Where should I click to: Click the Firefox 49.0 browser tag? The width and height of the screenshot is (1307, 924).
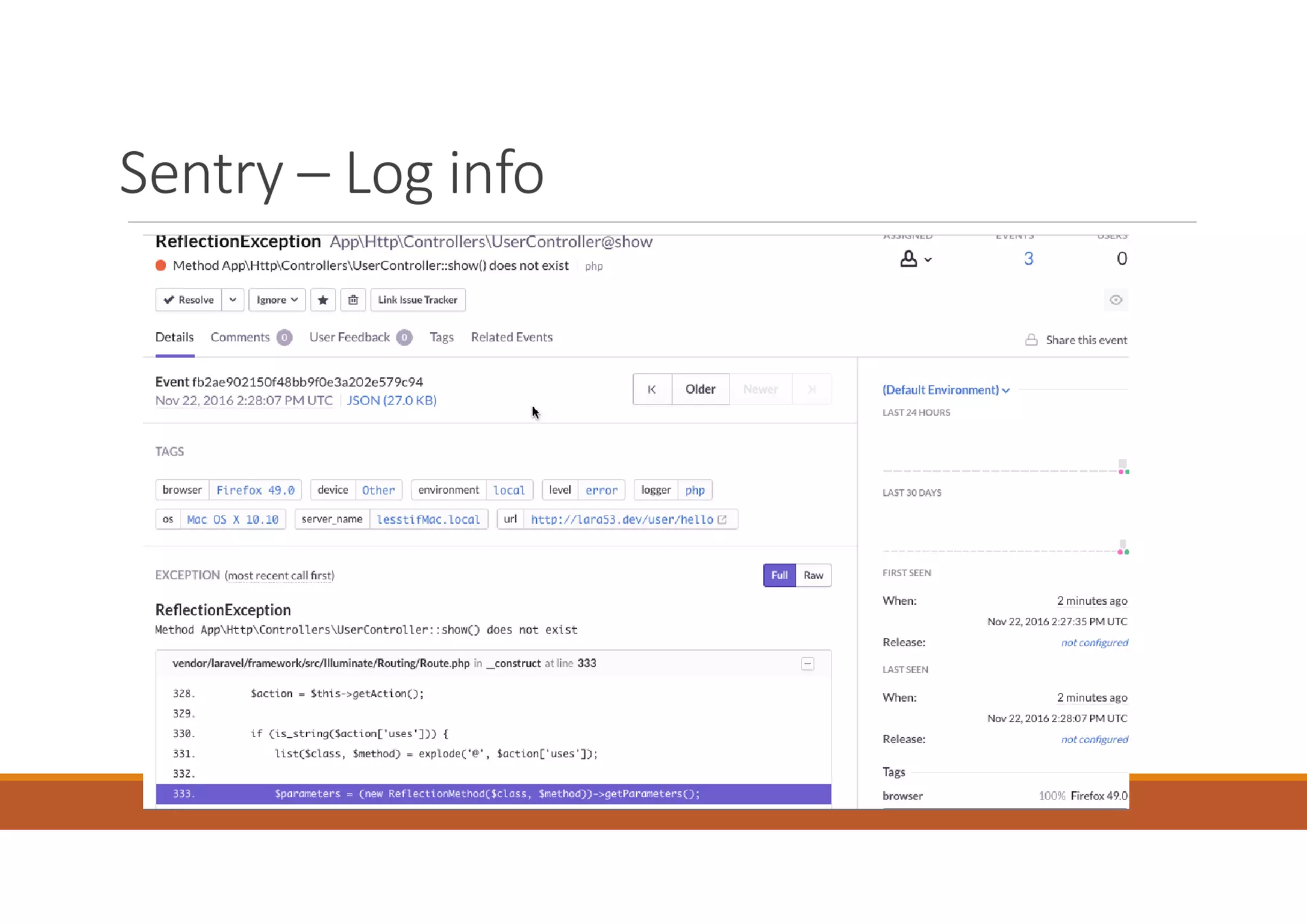tap(255, 490)
